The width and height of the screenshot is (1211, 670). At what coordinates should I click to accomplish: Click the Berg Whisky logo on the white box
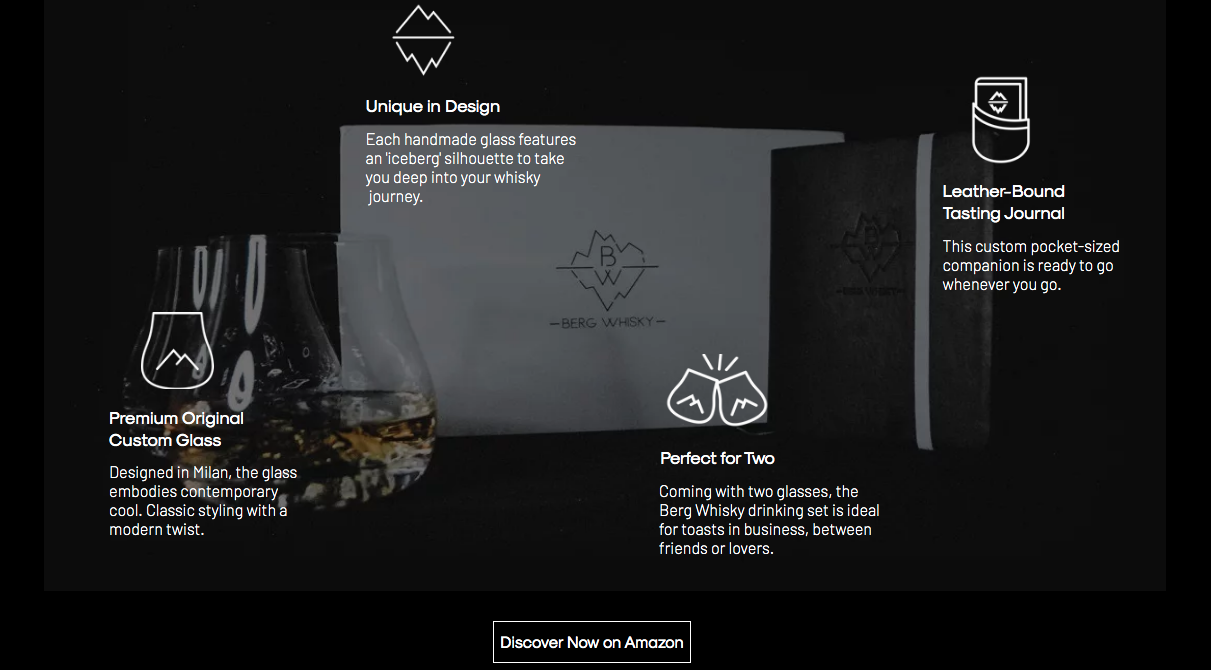click(608, 270)
